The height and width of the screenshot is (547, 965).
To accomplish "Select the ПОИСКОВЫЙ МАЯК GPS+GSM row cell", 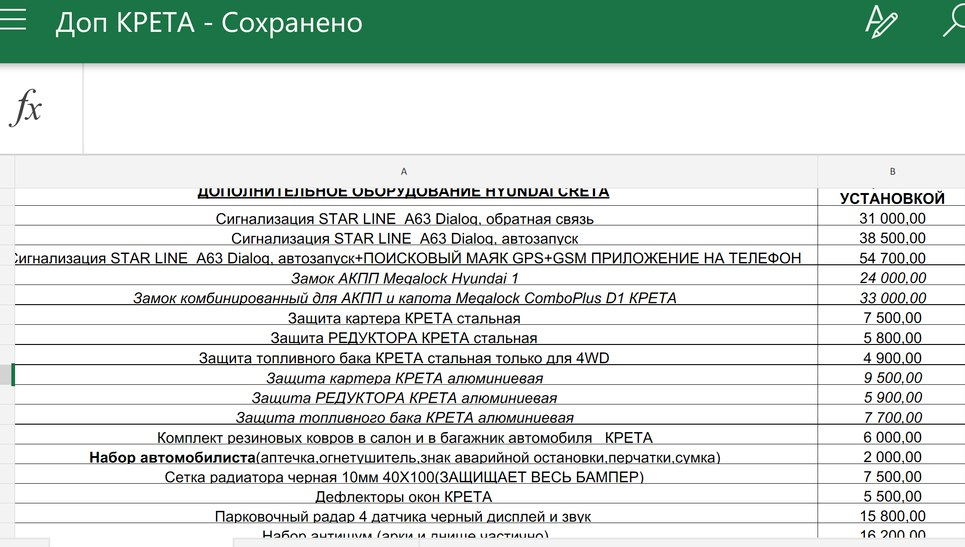I will click(x=416, y=255).
